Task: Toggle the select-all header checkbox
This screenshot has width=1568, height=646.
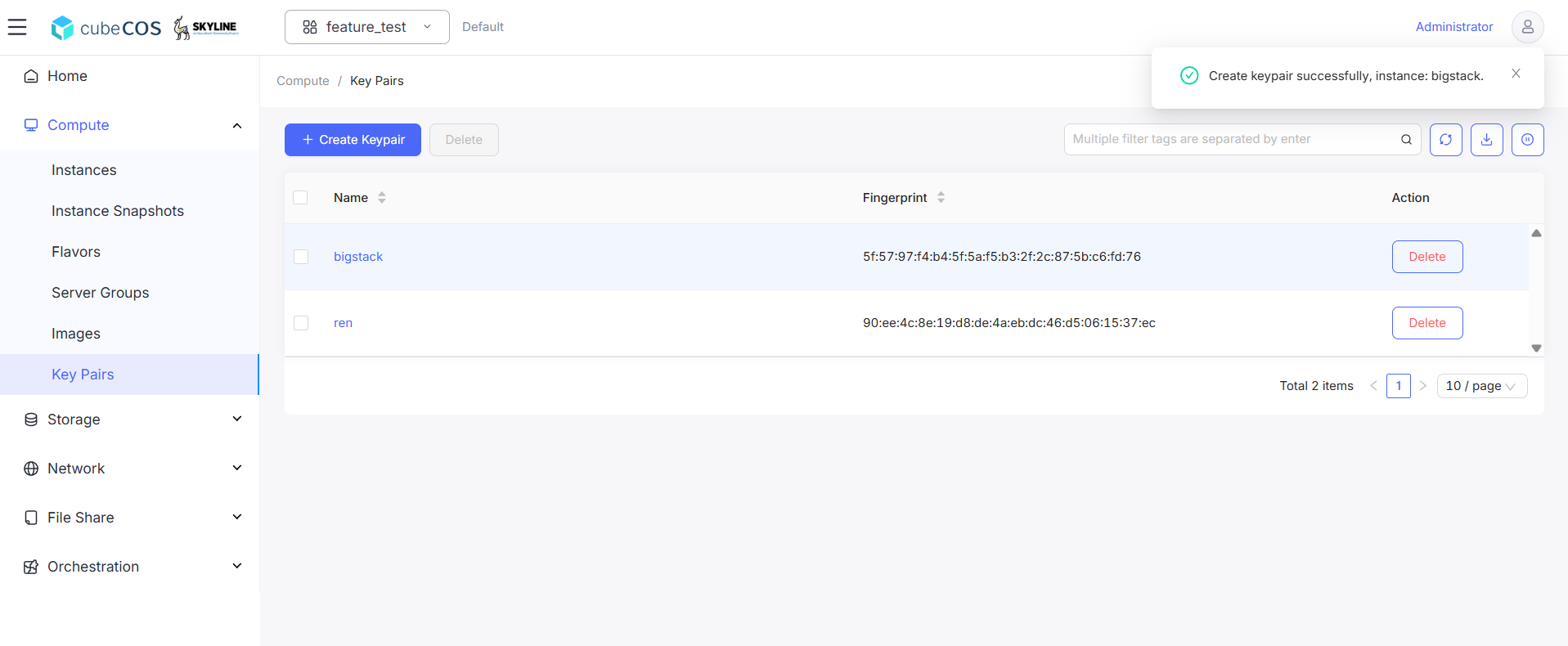Action: pos(300,197)
